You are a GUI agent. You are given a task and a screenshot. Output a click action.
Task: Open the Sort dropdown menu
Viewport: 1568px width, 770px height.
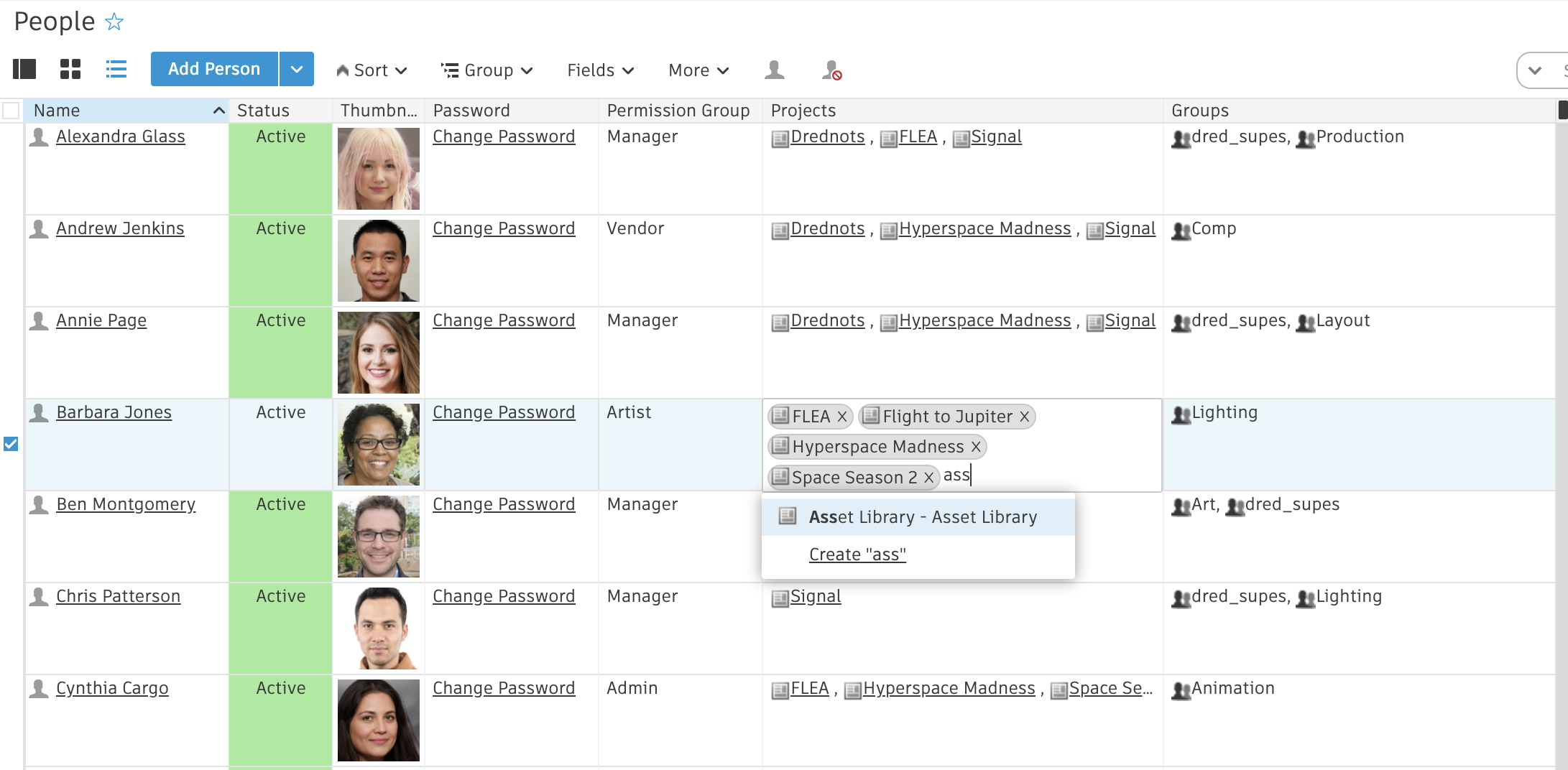[372, 70]
